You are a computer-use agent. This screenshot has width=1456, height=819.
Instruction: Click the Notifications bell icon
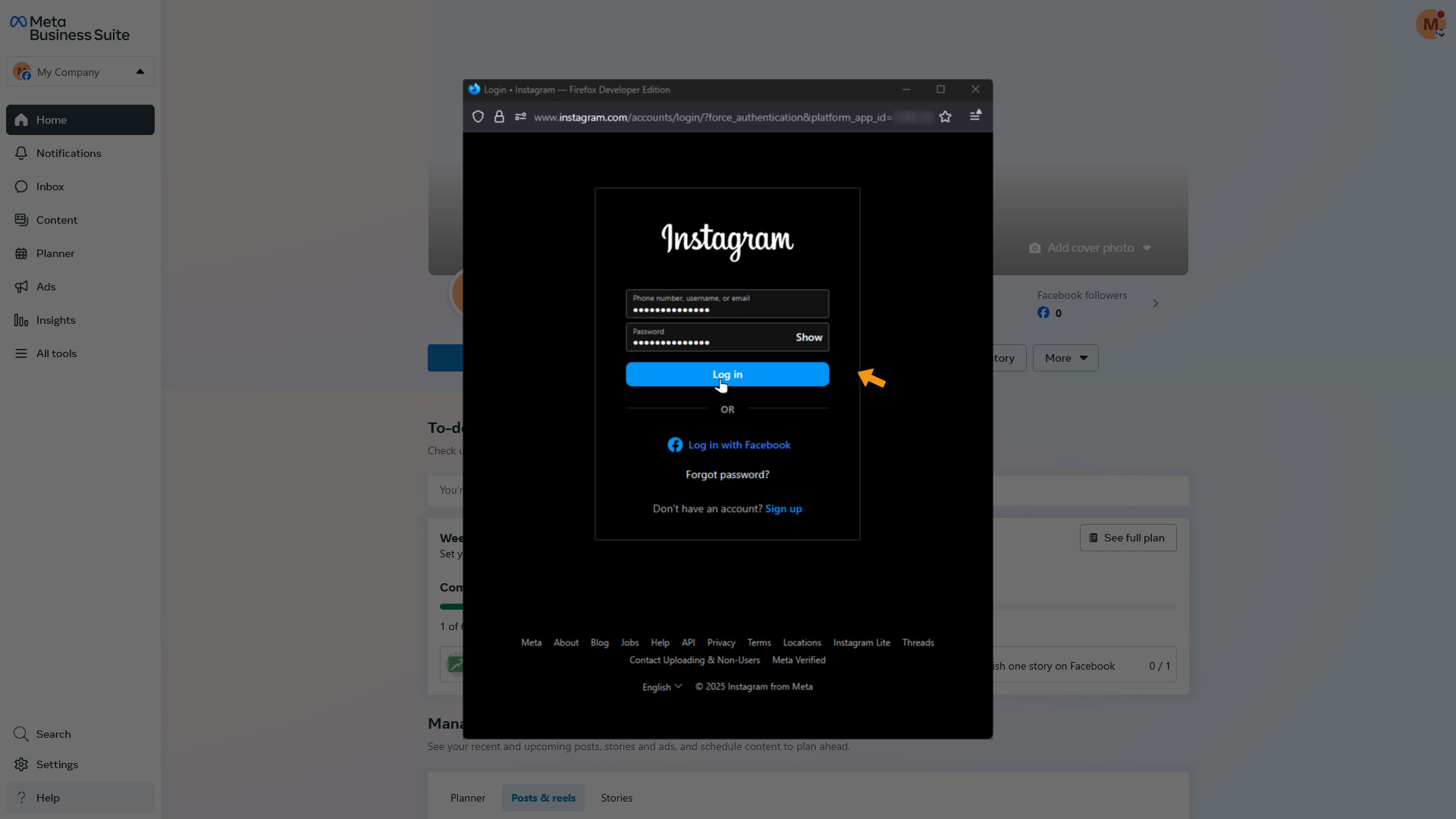coord(21,153)
